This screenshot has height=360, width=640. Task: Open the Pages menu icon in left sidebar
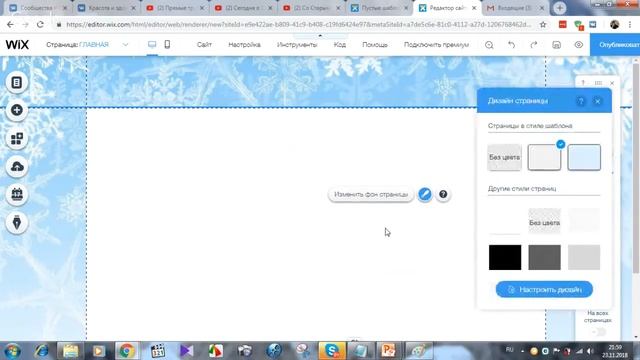point(17,82)
